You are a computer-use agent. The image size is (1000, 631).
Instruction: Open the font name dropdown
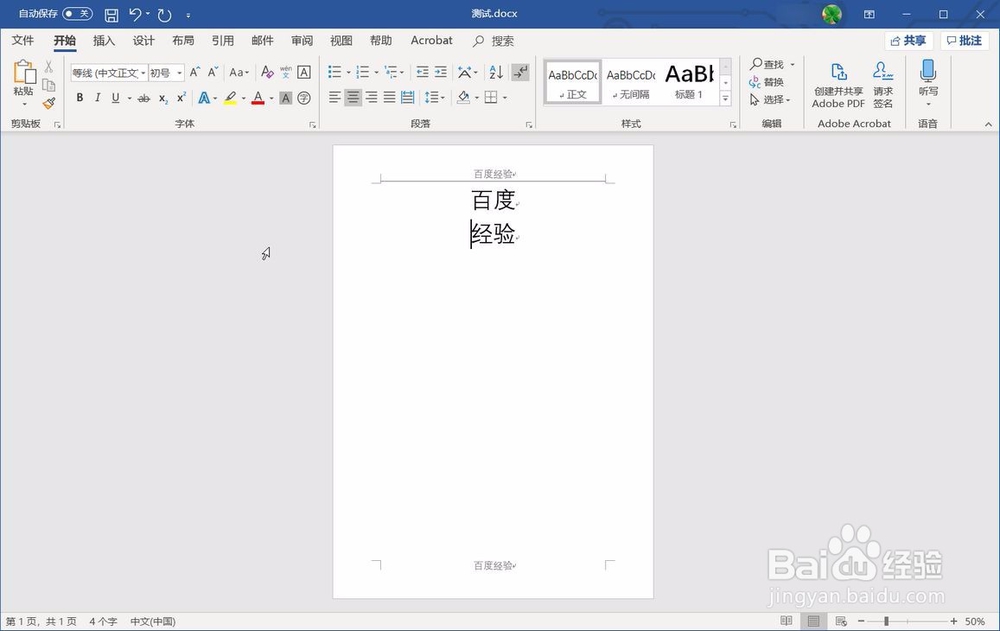point(143,73)
